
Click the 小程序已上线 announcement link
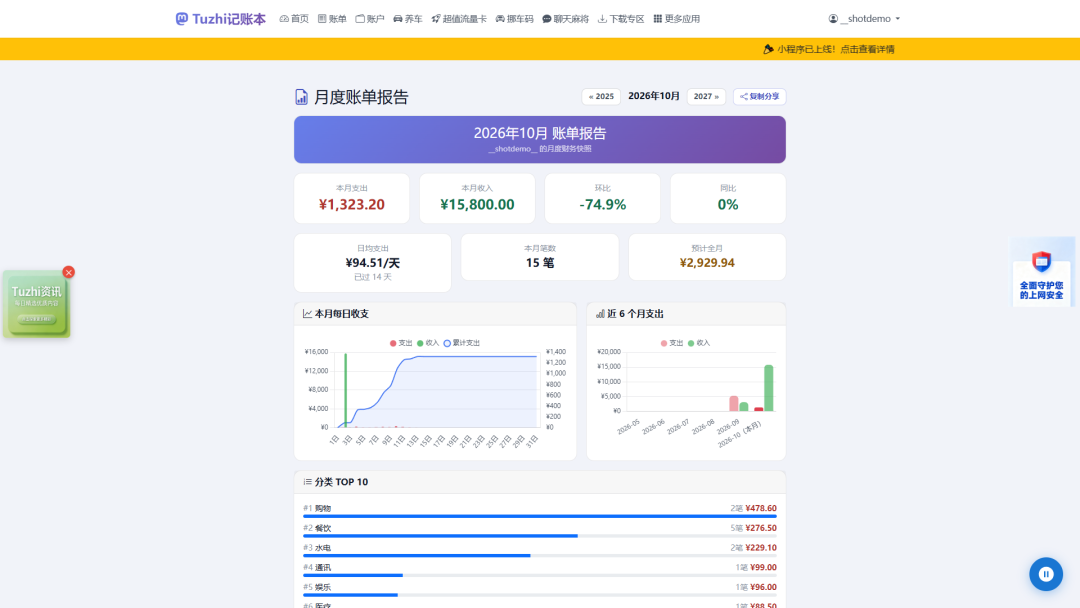(835, 49)
